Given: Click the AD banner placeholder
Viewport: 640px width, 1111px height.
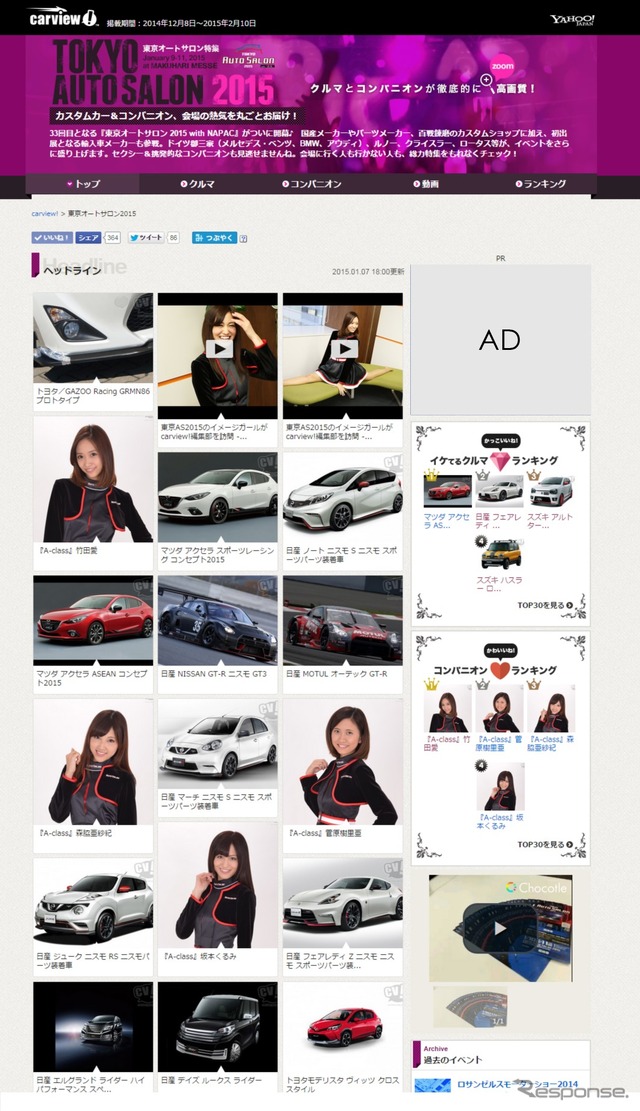Looking at the screenshot, I should point(500,340).
